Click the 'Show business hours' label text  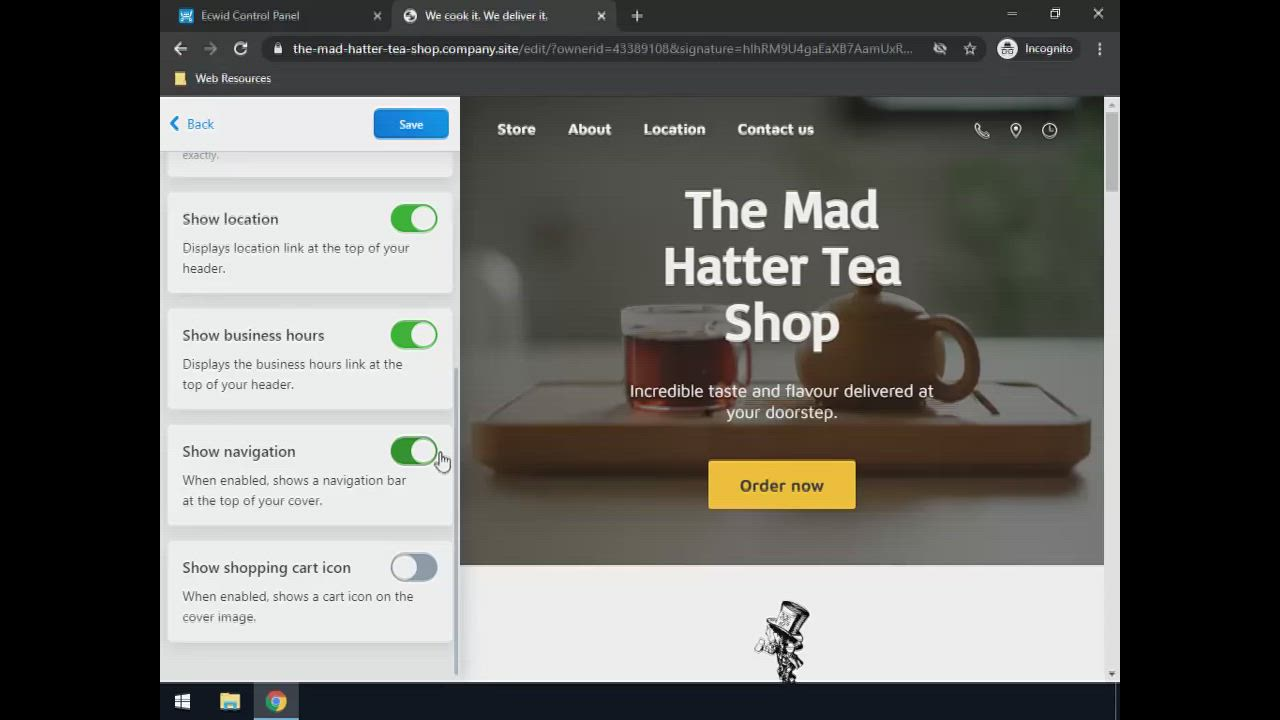(x=253, y=335)
